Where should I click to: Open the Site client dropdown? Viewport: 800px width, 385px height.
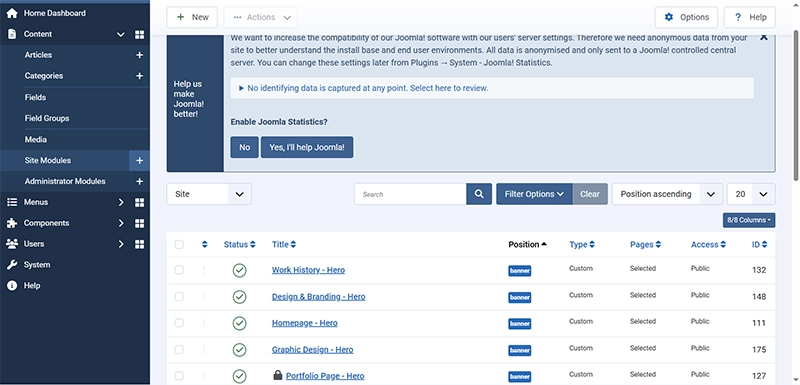209,194
